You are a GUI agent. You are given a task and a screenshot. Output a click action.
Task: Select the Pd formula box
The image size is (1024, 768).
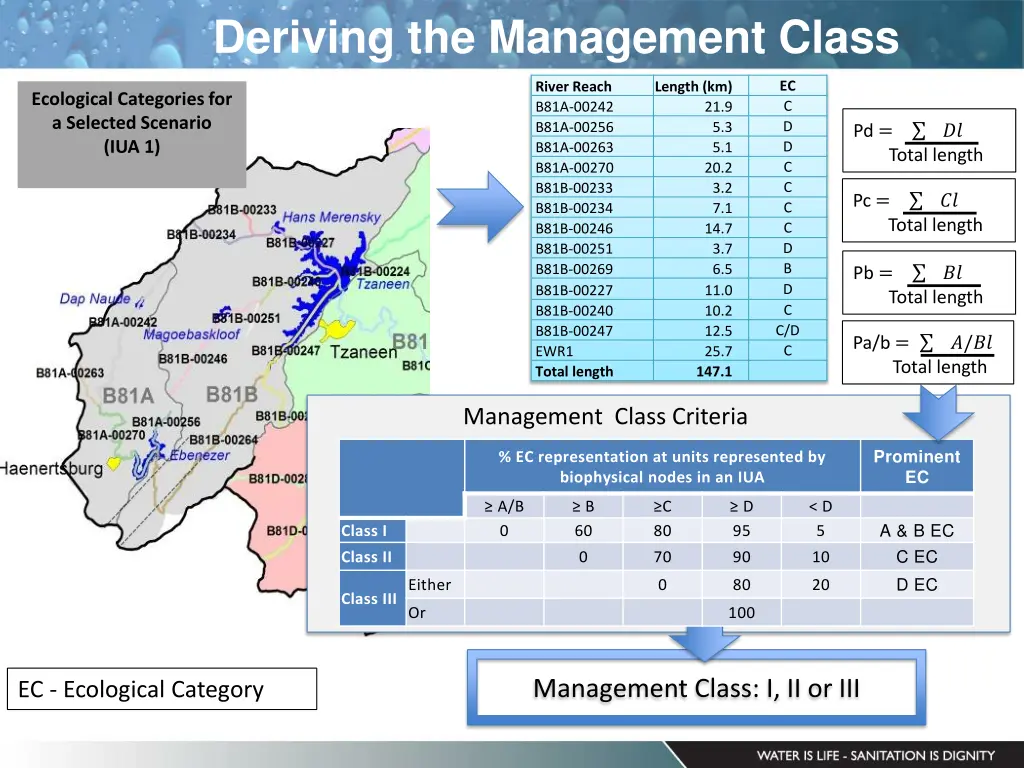coord(929,143)
